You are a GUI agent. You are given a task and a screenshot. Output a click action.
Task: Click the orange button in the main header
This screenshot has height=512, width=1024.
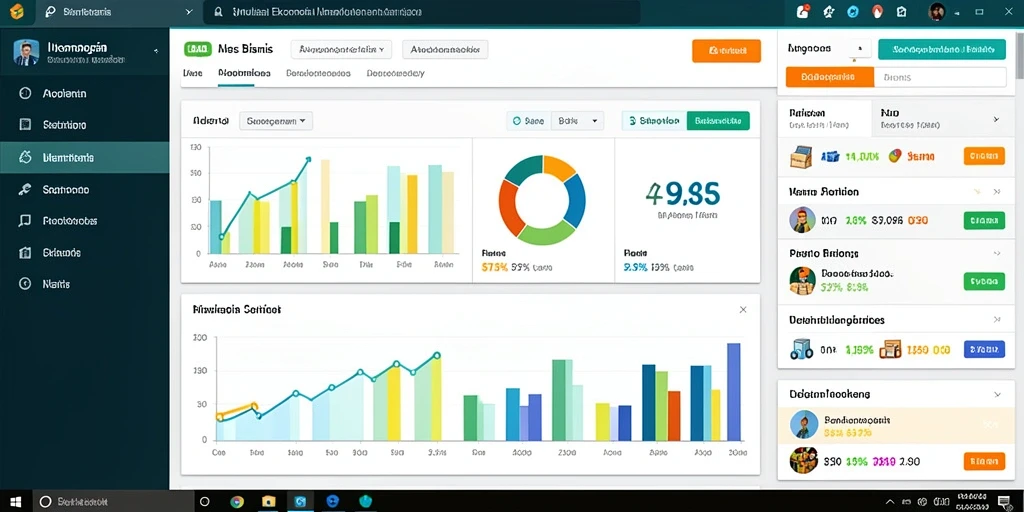pos(726,50)
